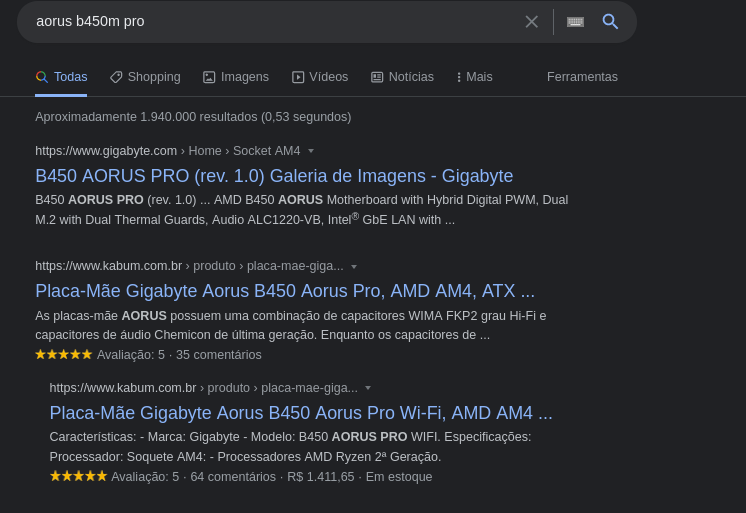Viewport: 746px width, 513px height.
Task: Click the Vídeos play icon
Action: (x=298, y=77)
